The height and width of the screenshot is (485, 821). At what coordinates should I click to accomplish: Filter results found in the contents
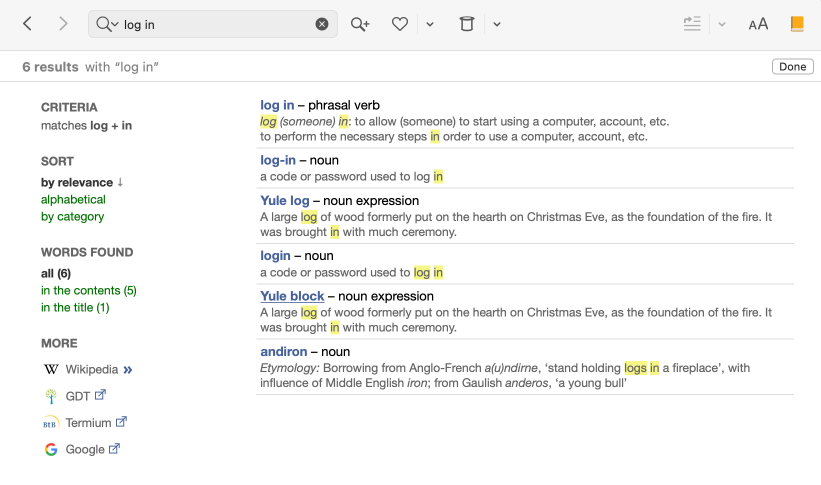click(x=88, y=291)
